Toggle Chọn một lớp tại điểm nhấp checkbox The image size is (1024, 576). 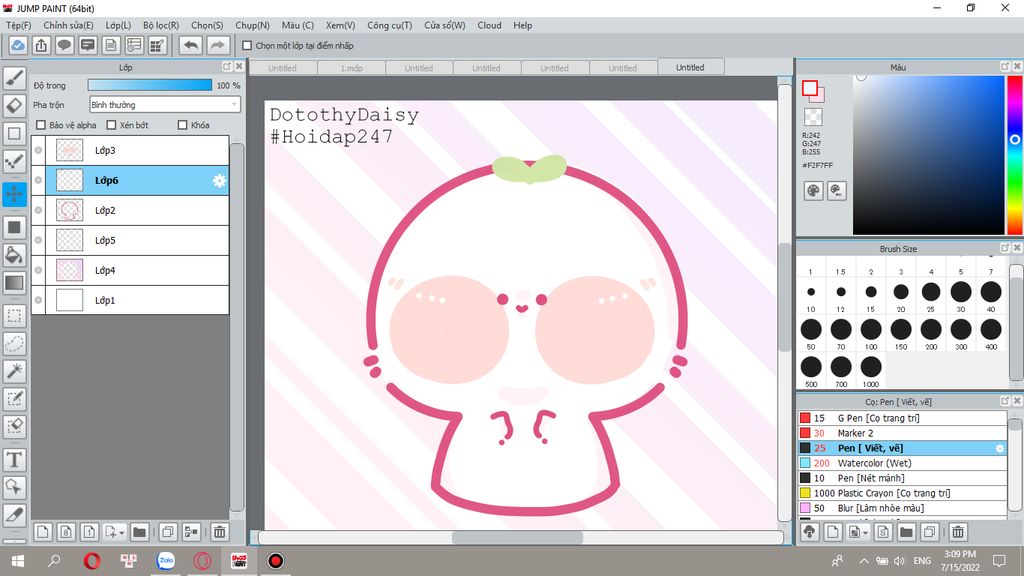[247, 46]
